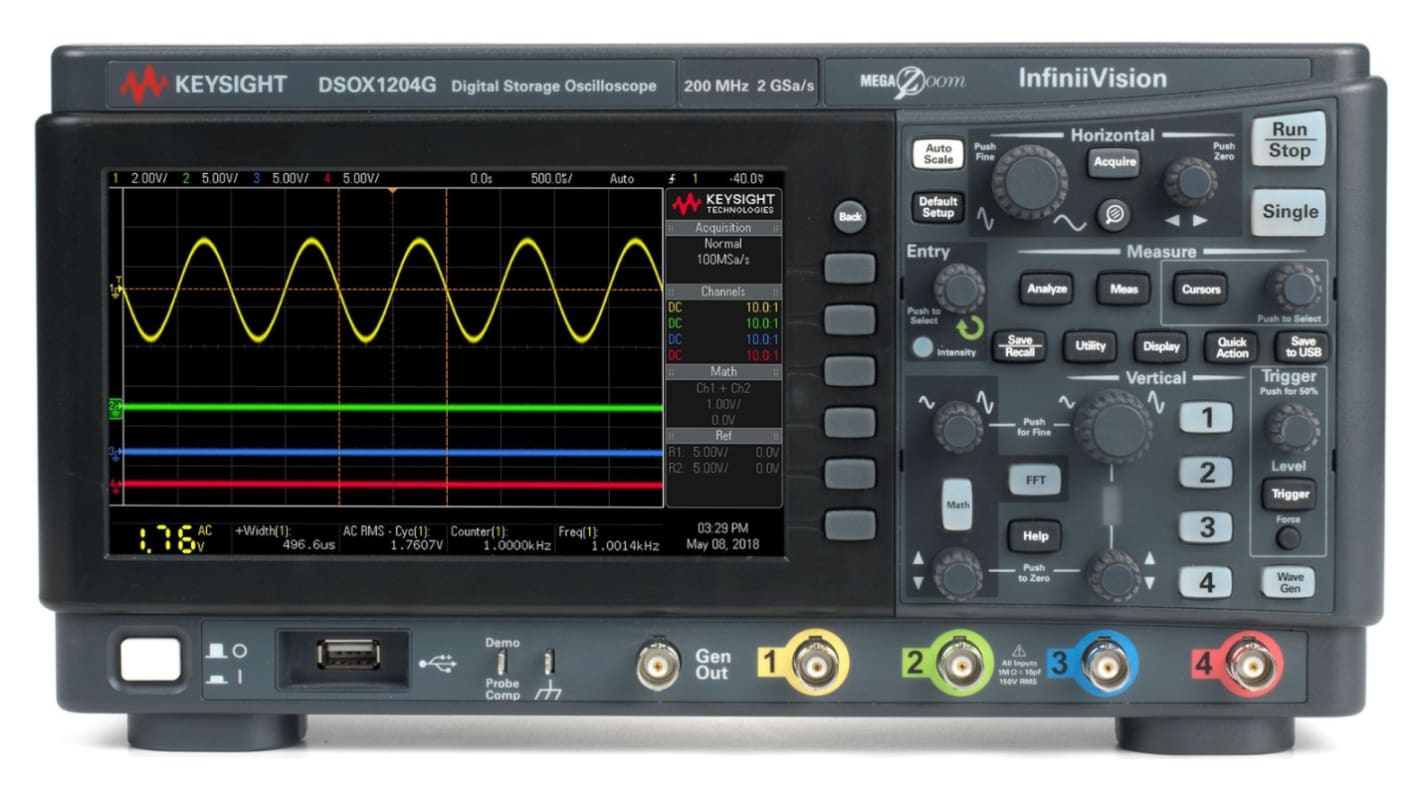Toggle channel 3 with the 3 key

tap(1206, 527)
